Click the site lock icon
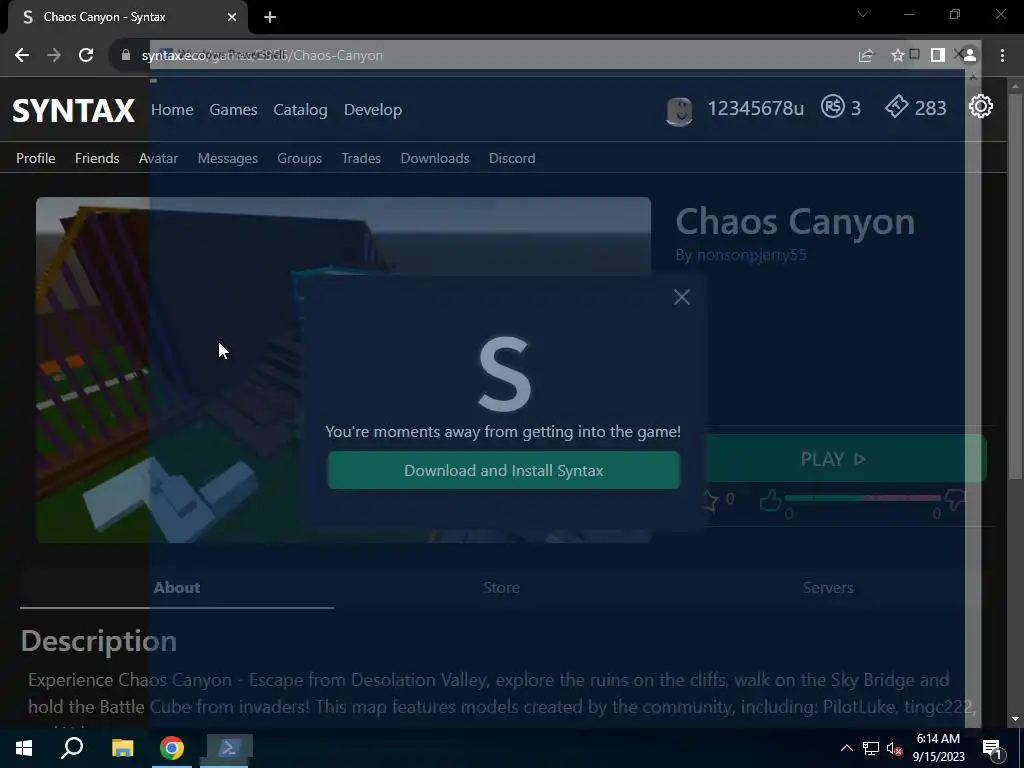 126,55
